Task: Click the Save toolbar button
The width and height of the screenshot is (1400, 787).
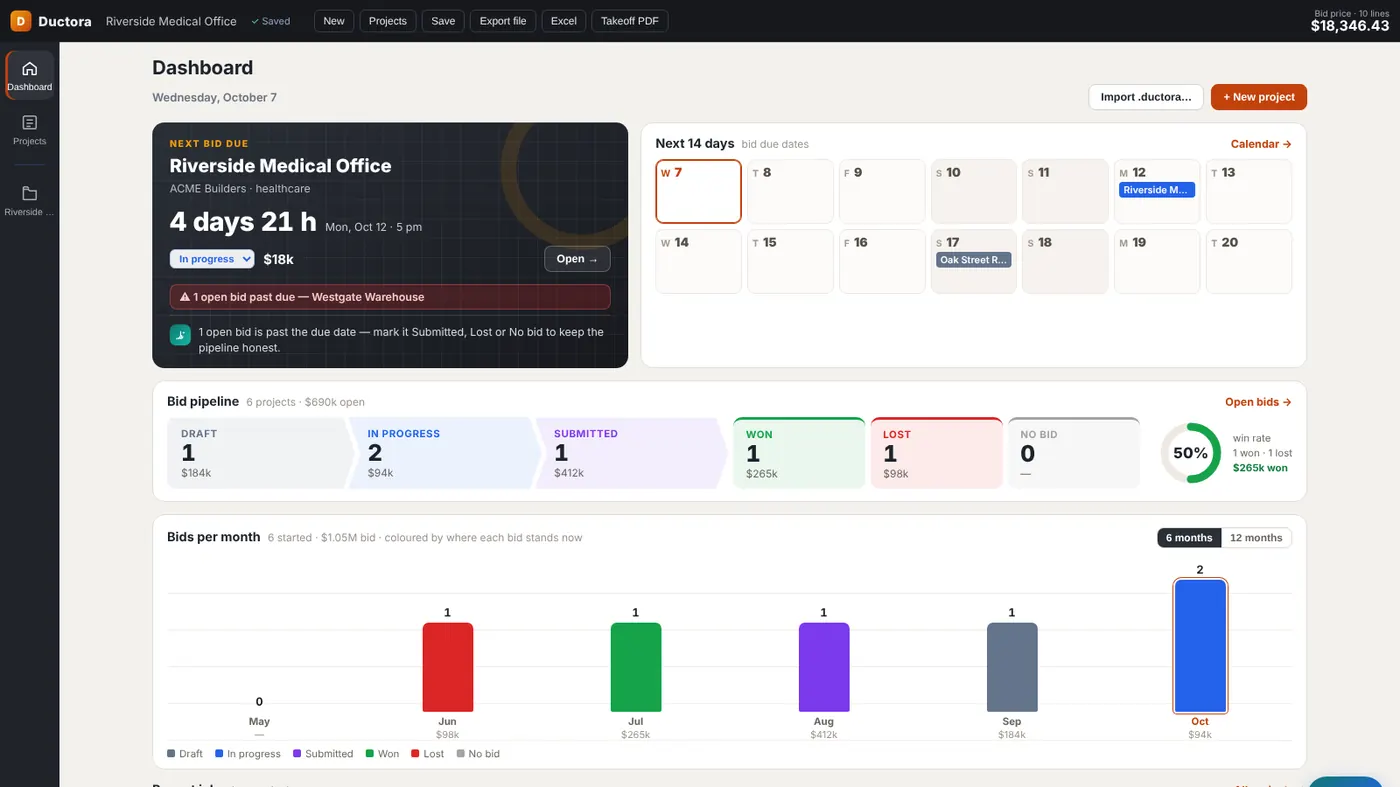Action: coord(443,21)
